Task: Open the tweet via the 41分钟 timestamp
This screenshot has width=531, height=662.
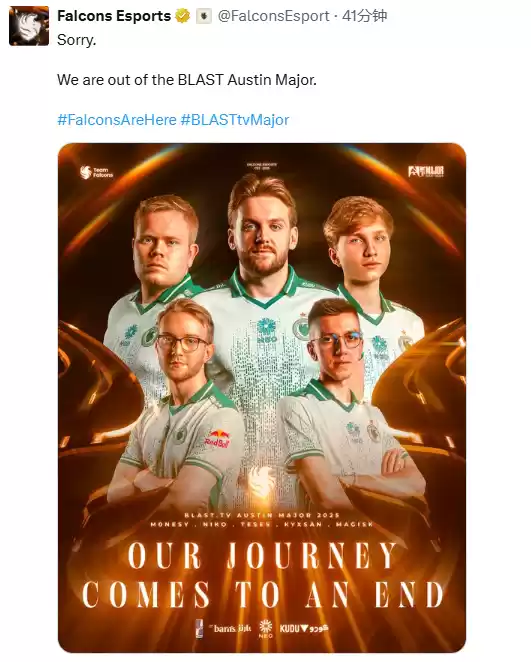Action: pos(364,16)
